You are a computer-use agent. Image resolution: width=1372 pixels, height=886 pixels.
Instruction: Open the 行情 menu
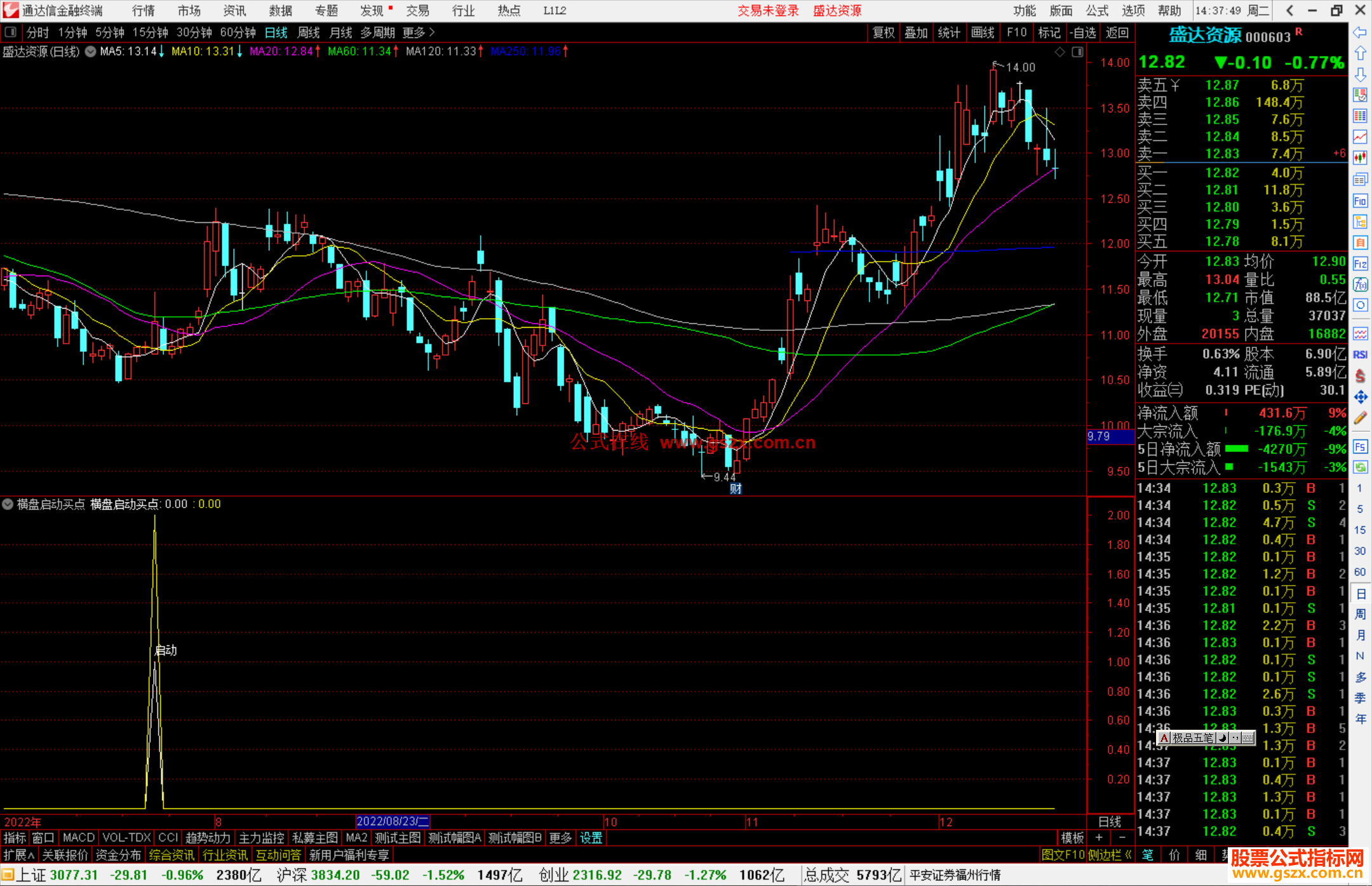coord(143,11)
